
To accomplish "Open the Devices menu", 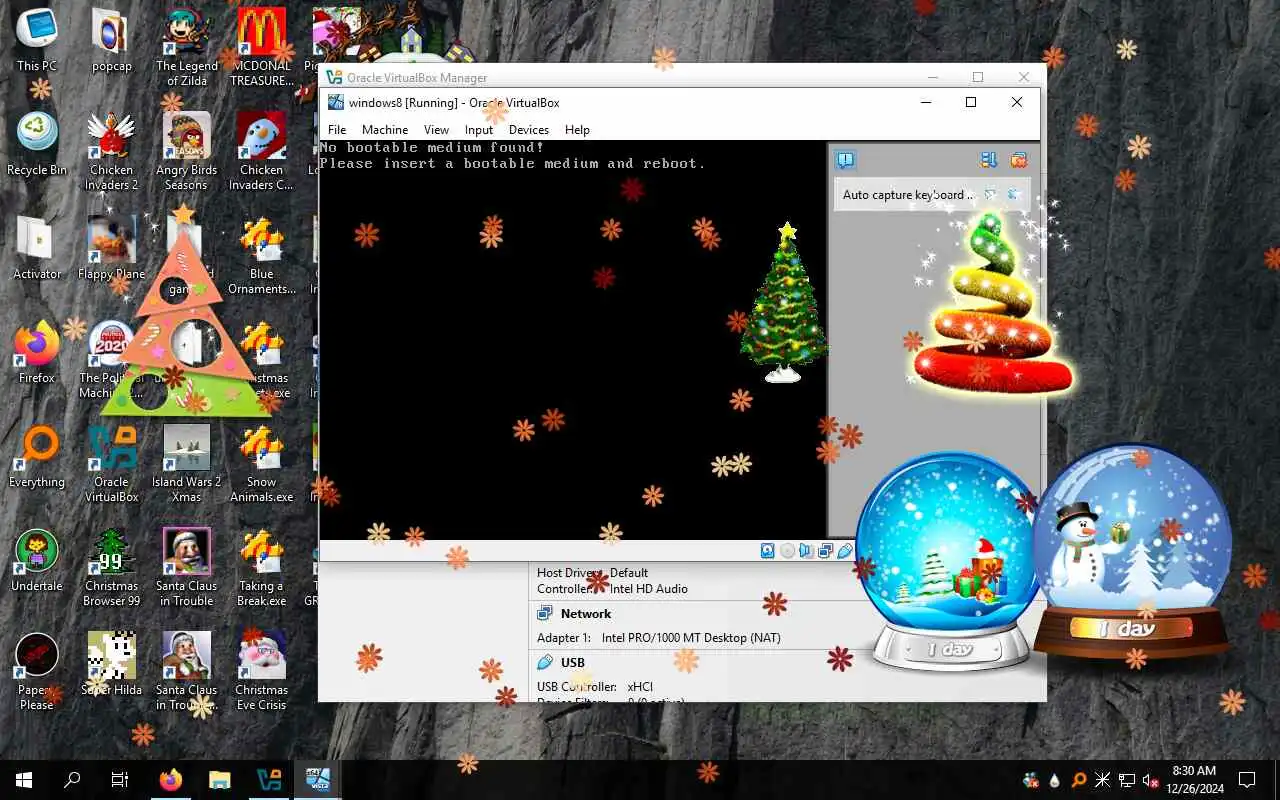I will point(529,130).
